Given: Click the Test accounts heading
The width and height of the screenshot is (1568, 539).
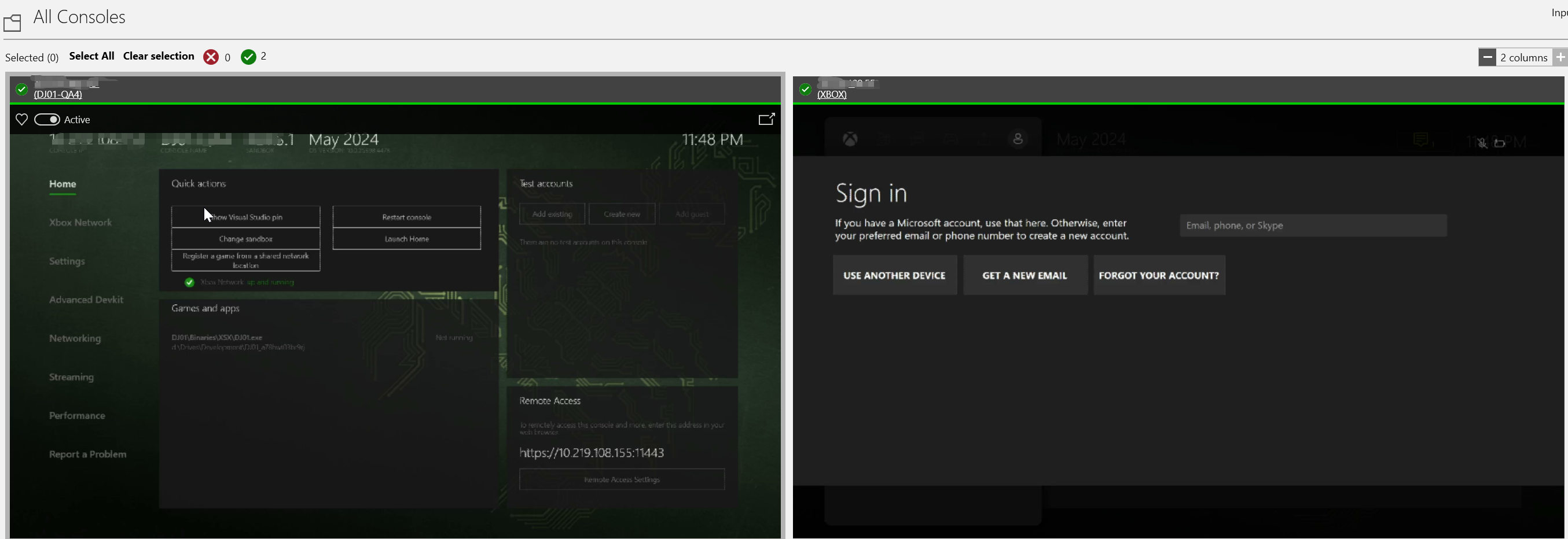Looking at the screenshot, I should (546, 184).
